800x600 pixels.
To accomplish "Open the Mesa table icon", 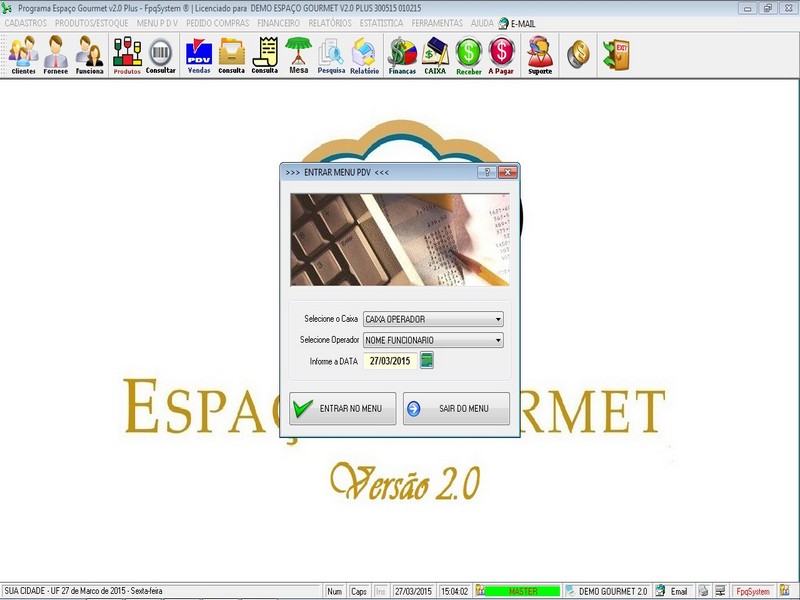I will point(298,55).
